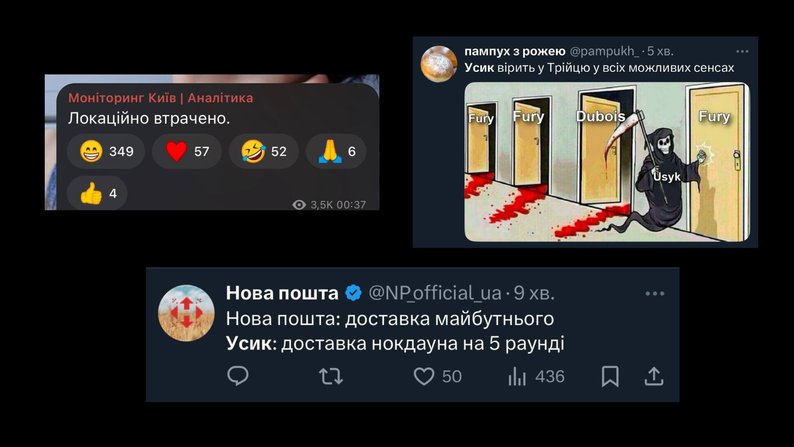Open more options on пампух з рожею tweet
The image size is (794, 447).
point(742,51)
